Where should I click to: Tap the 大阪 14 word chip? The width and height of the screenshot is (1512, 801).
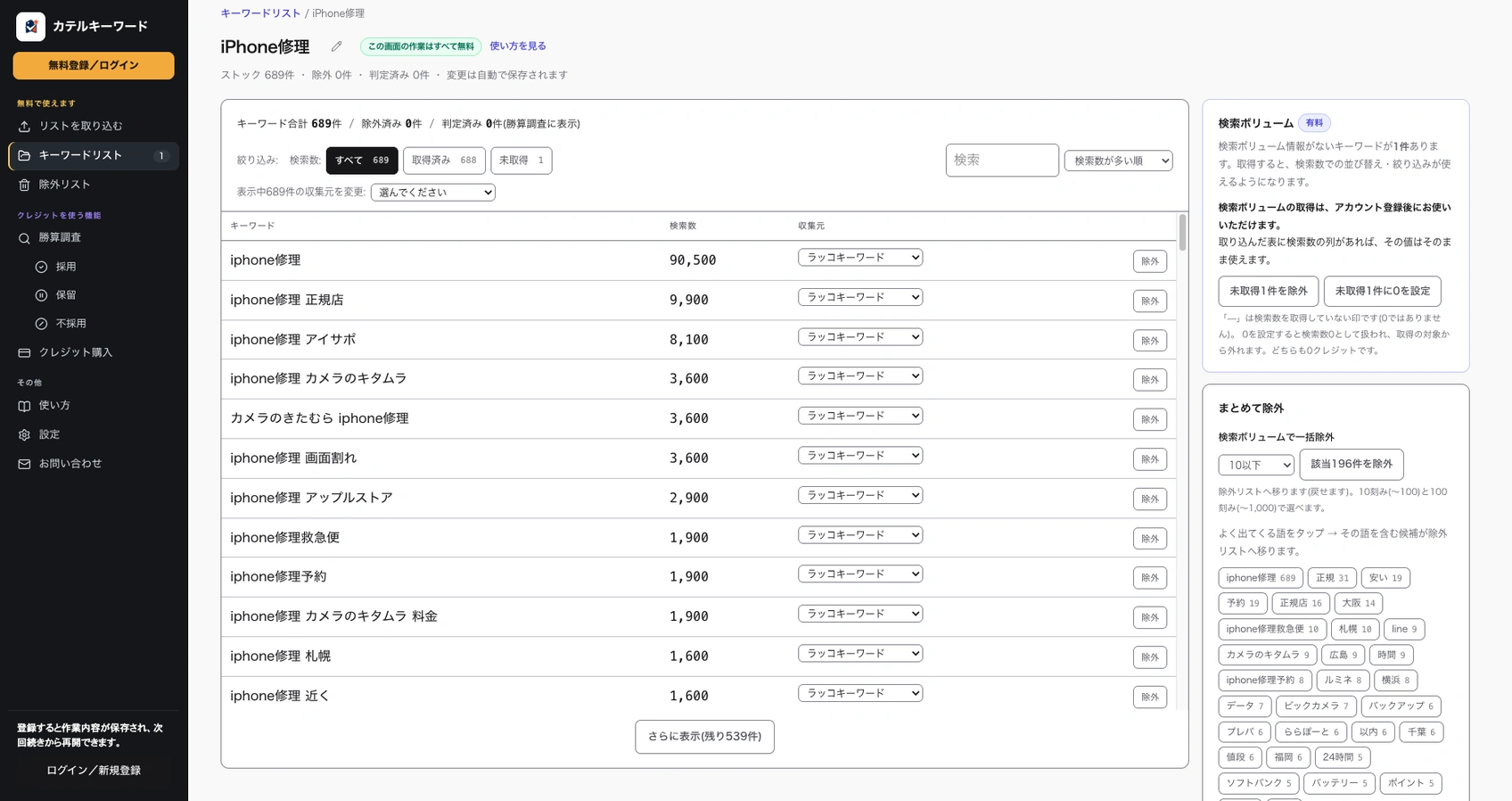(x=1359, y=603)
